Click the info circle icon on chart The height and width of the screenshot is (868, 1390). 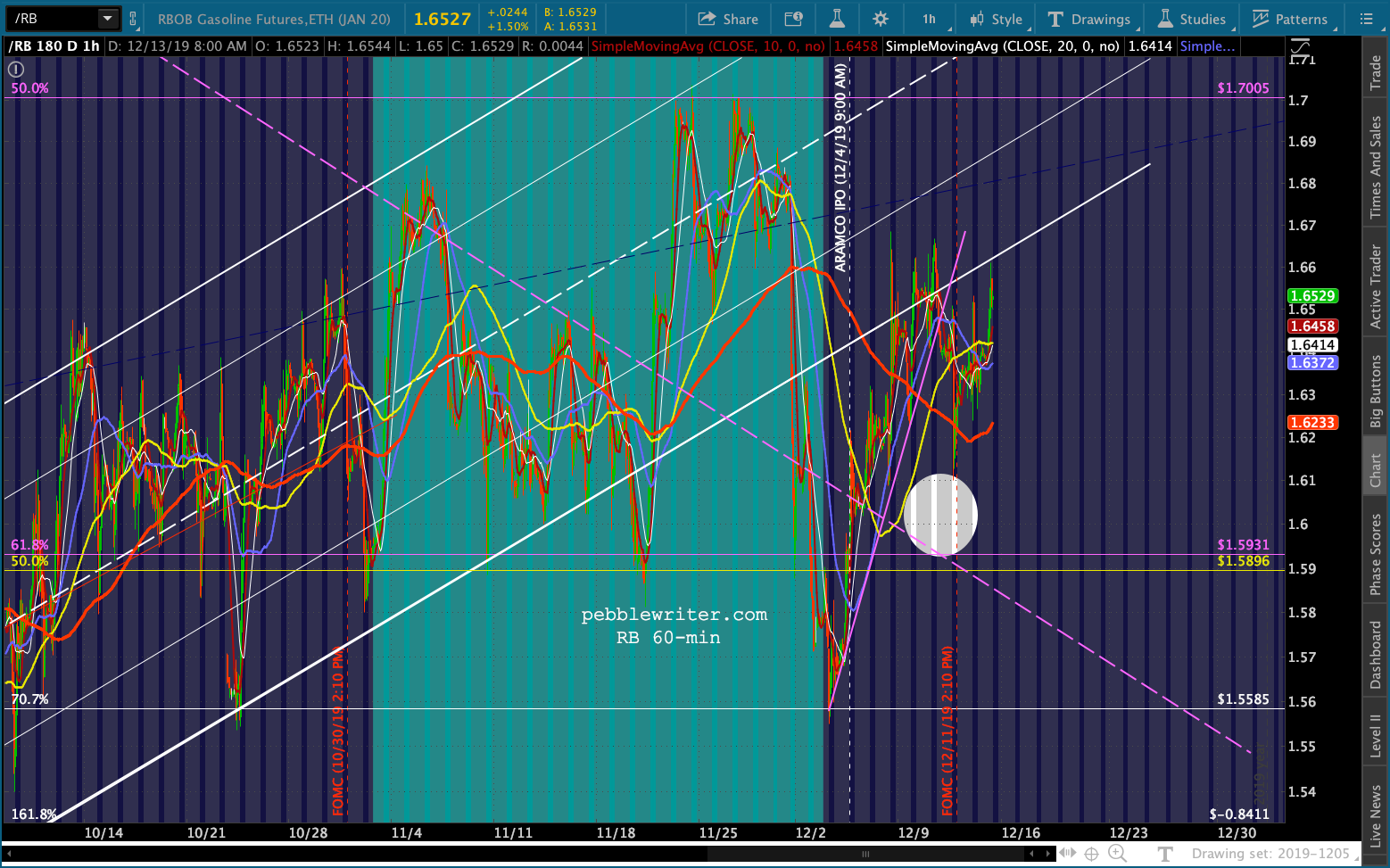[x=16, y=69]
